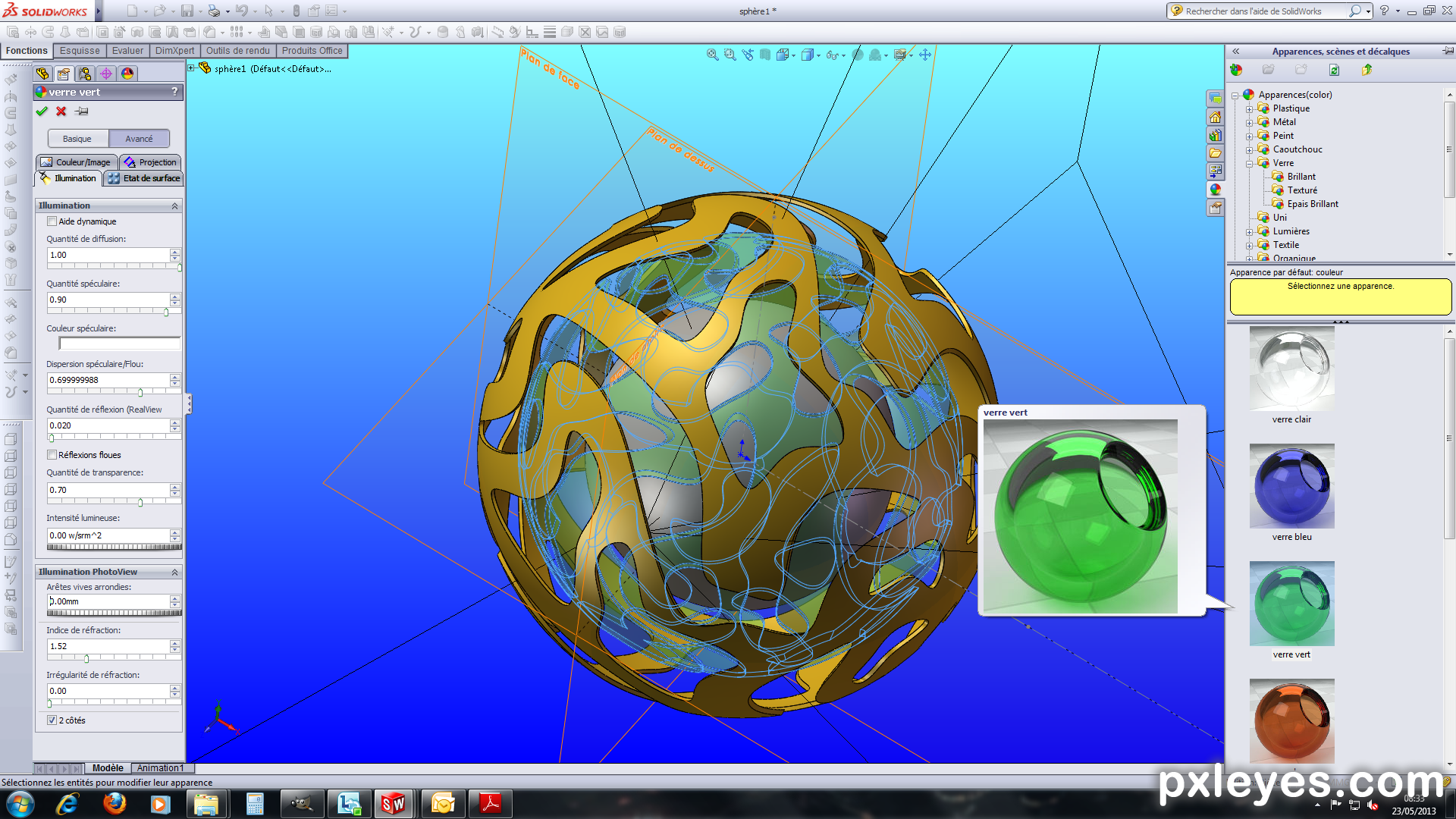Switch to the Outils de rendu tab
1456x819 pixels.
point(238,51)
